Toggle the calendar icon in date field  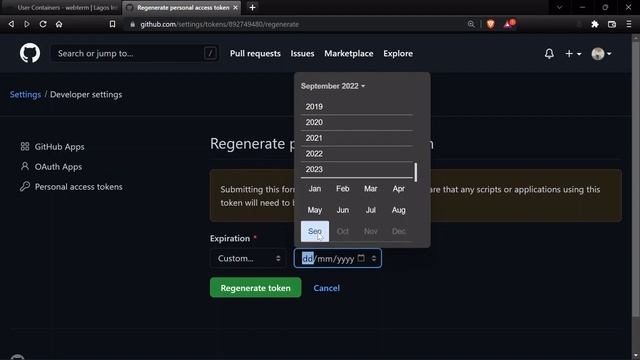(361, 258)
